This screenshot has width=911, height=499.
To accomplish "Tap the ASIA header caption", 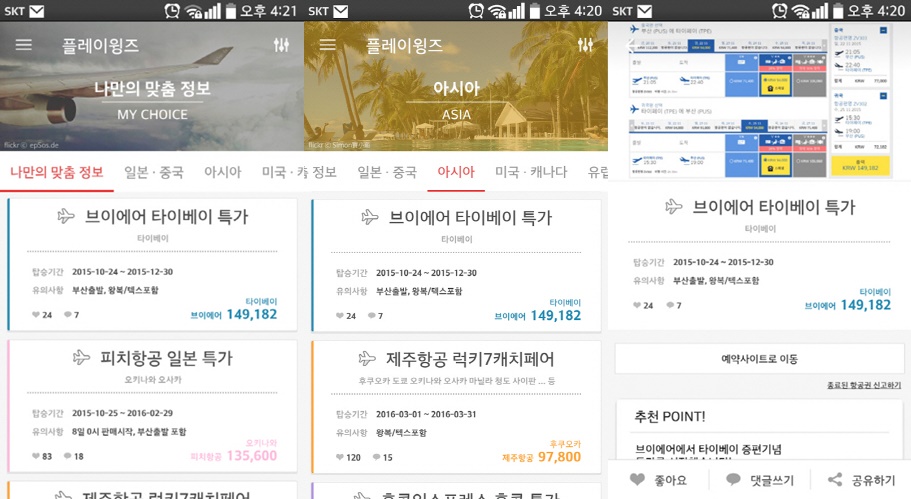I will [x=456, y=114].
